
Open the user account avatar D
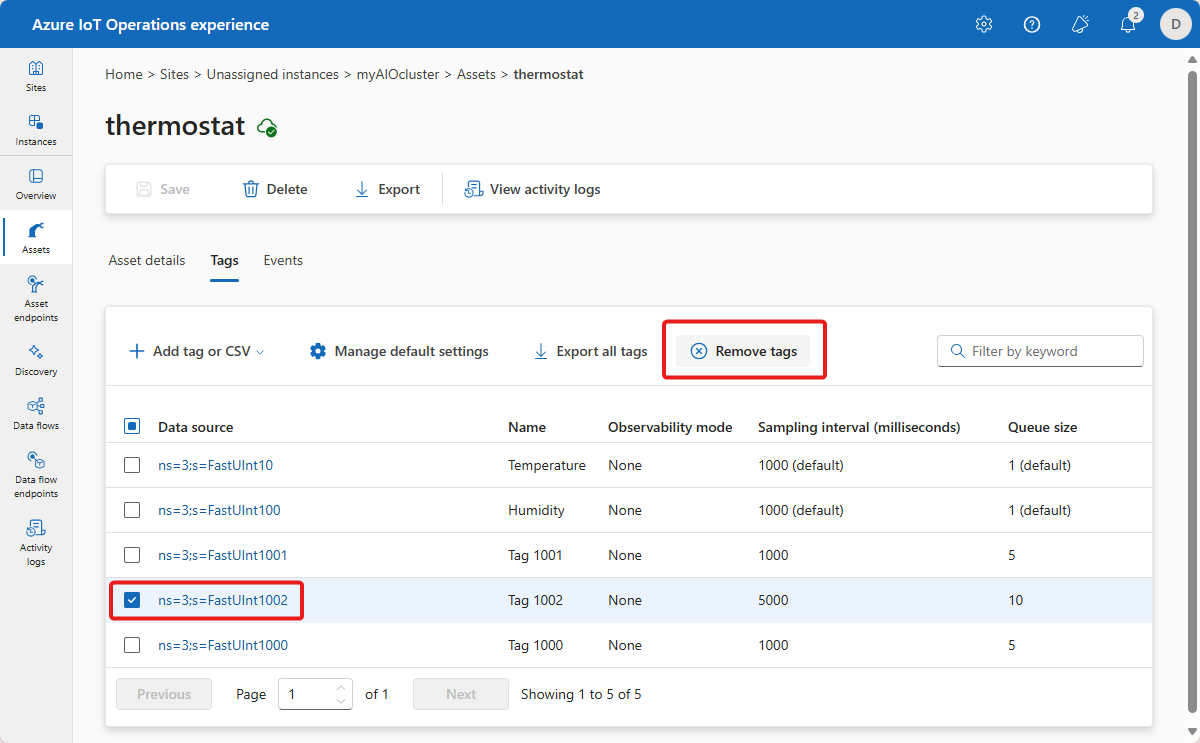pos(1175,24)
